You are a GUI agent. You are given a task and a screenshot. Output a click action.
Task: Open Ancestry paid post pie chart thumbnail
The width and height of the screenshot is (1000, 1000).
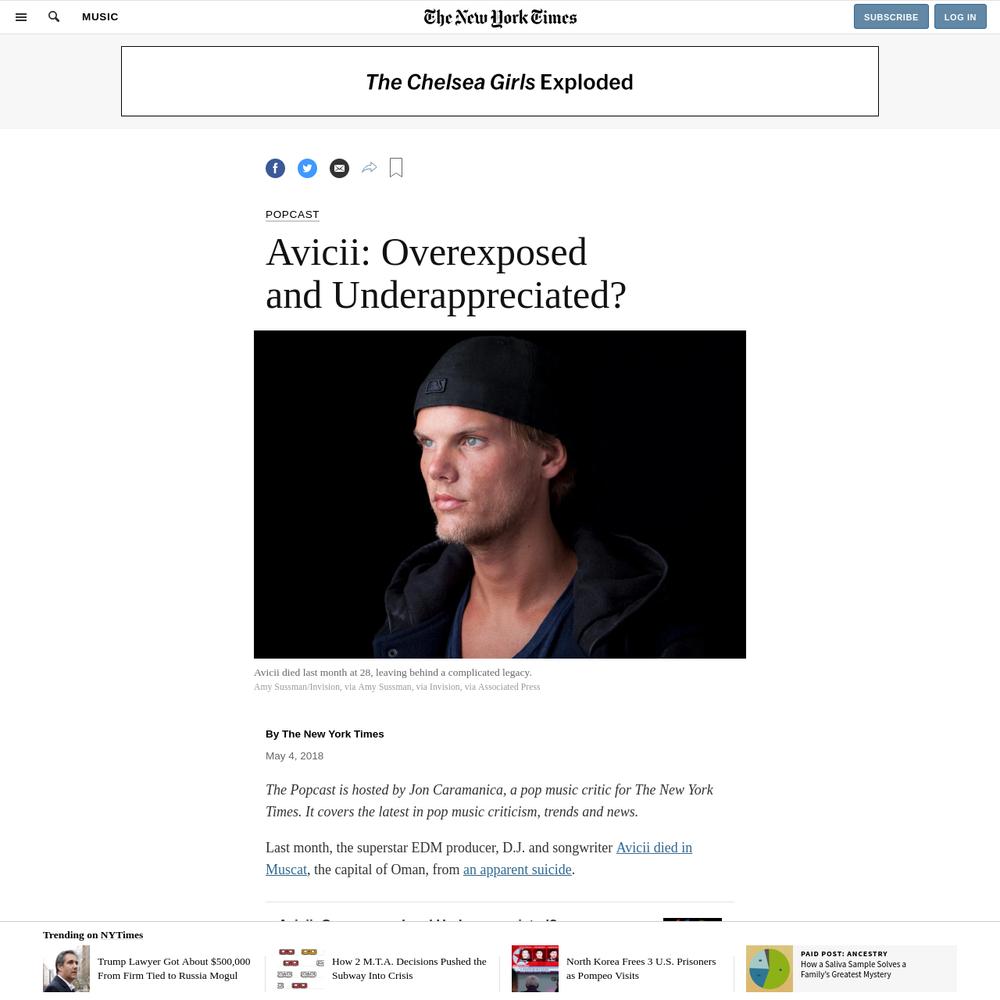tap(769, 968)
